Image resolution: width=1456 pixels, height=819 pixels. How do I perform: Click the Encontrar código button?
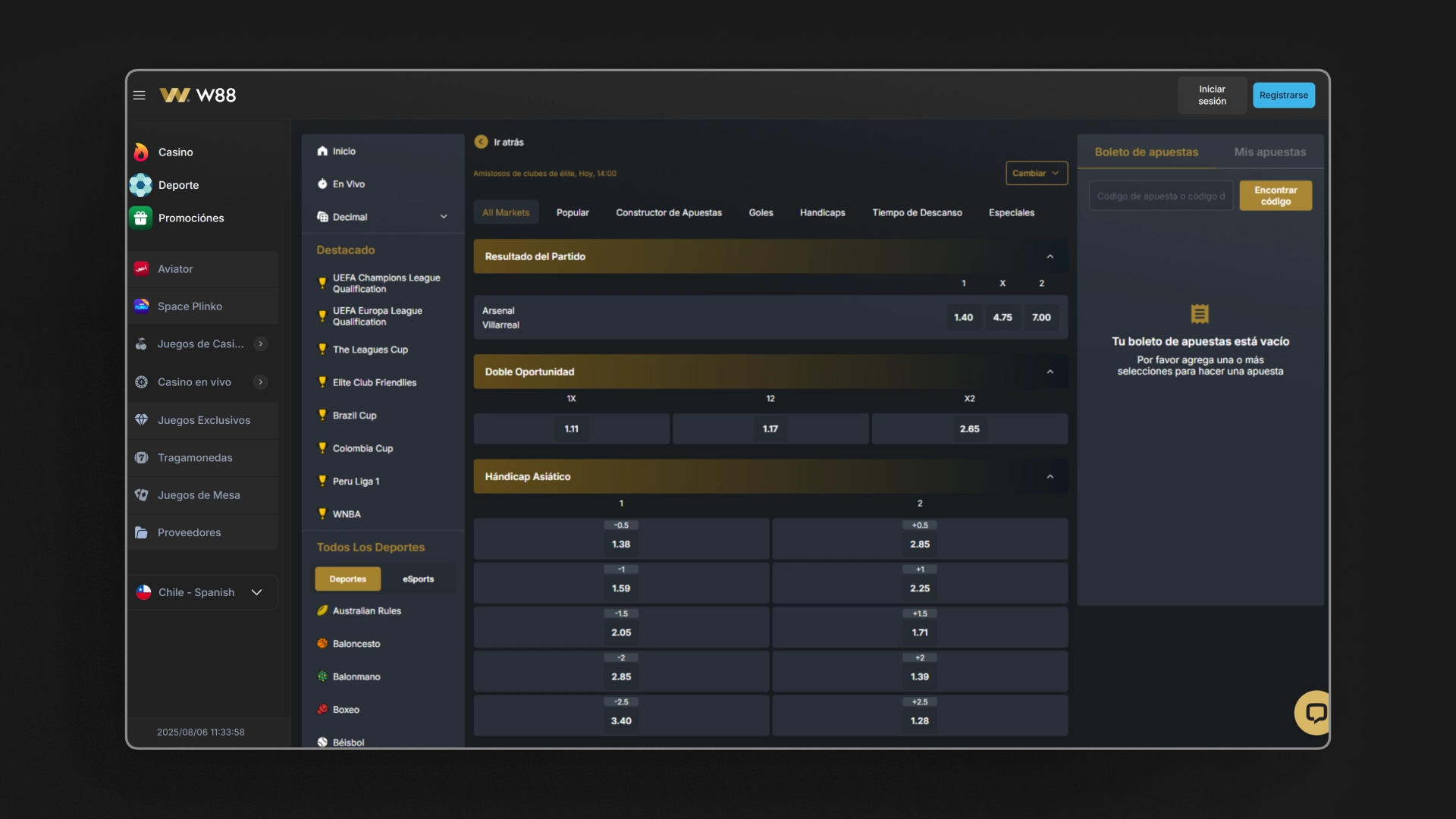(1276, 196)
